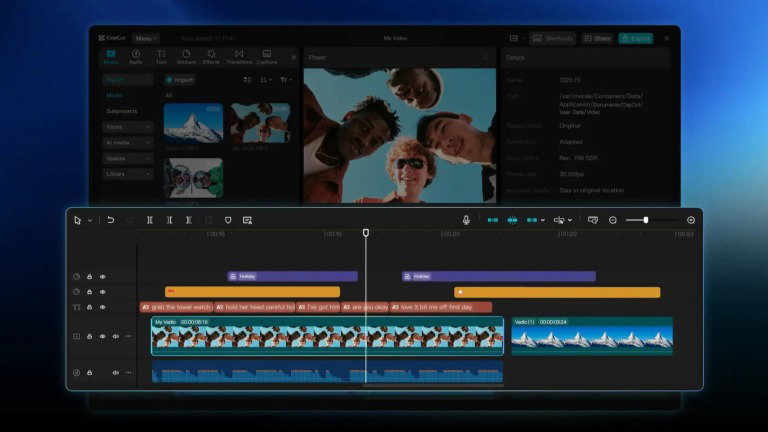Split the clip at the playhead
This screenshot has width=768, height=432.
(150, 220)
